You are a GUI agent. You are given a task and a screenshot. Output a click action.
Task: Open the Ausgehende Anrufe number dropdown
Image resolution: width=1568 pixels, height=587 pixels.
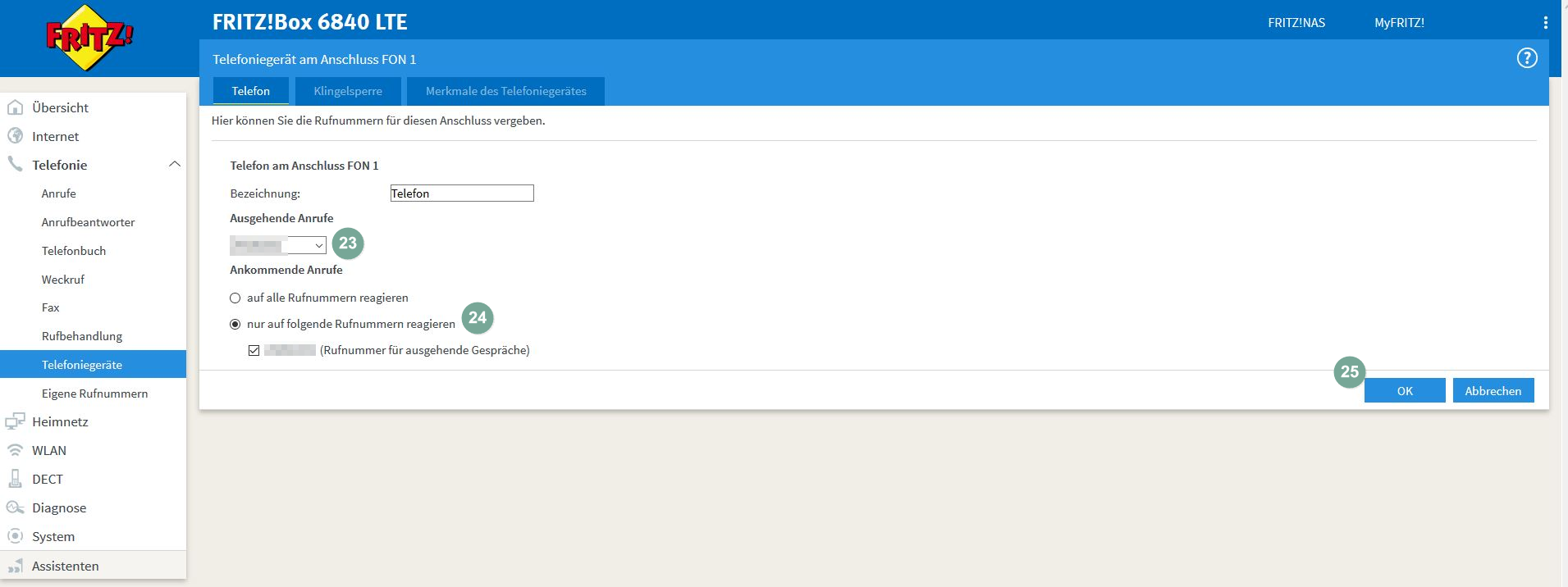[278, 244]
